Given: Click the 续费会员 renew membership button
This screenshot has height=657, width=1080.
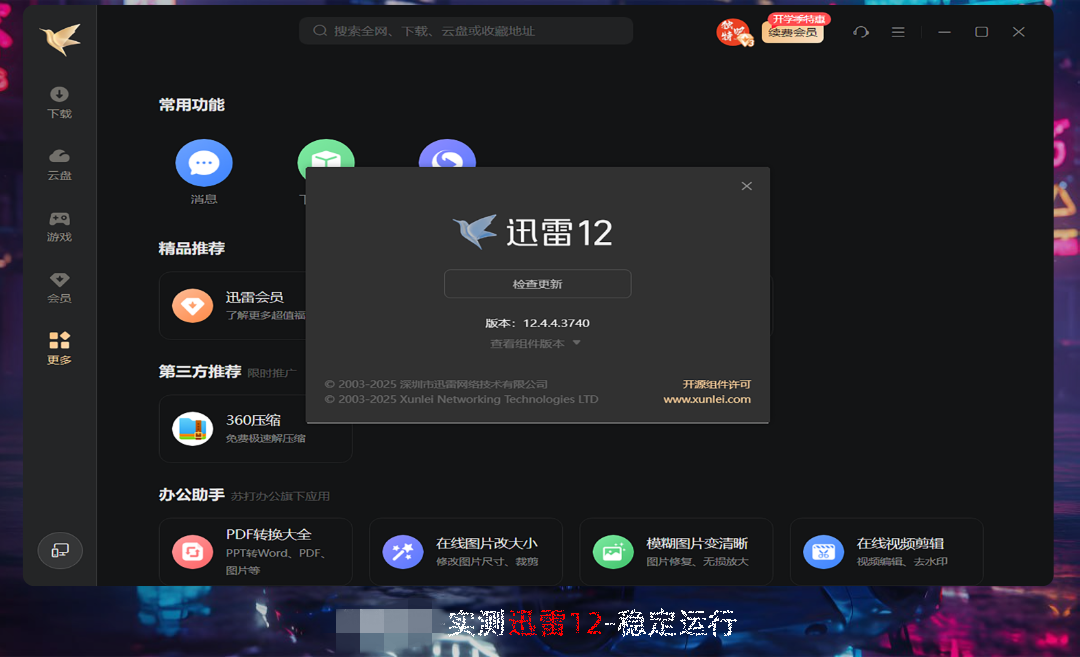Looking at the screenshot, I should pyautogui.click(x=793, y=32).
